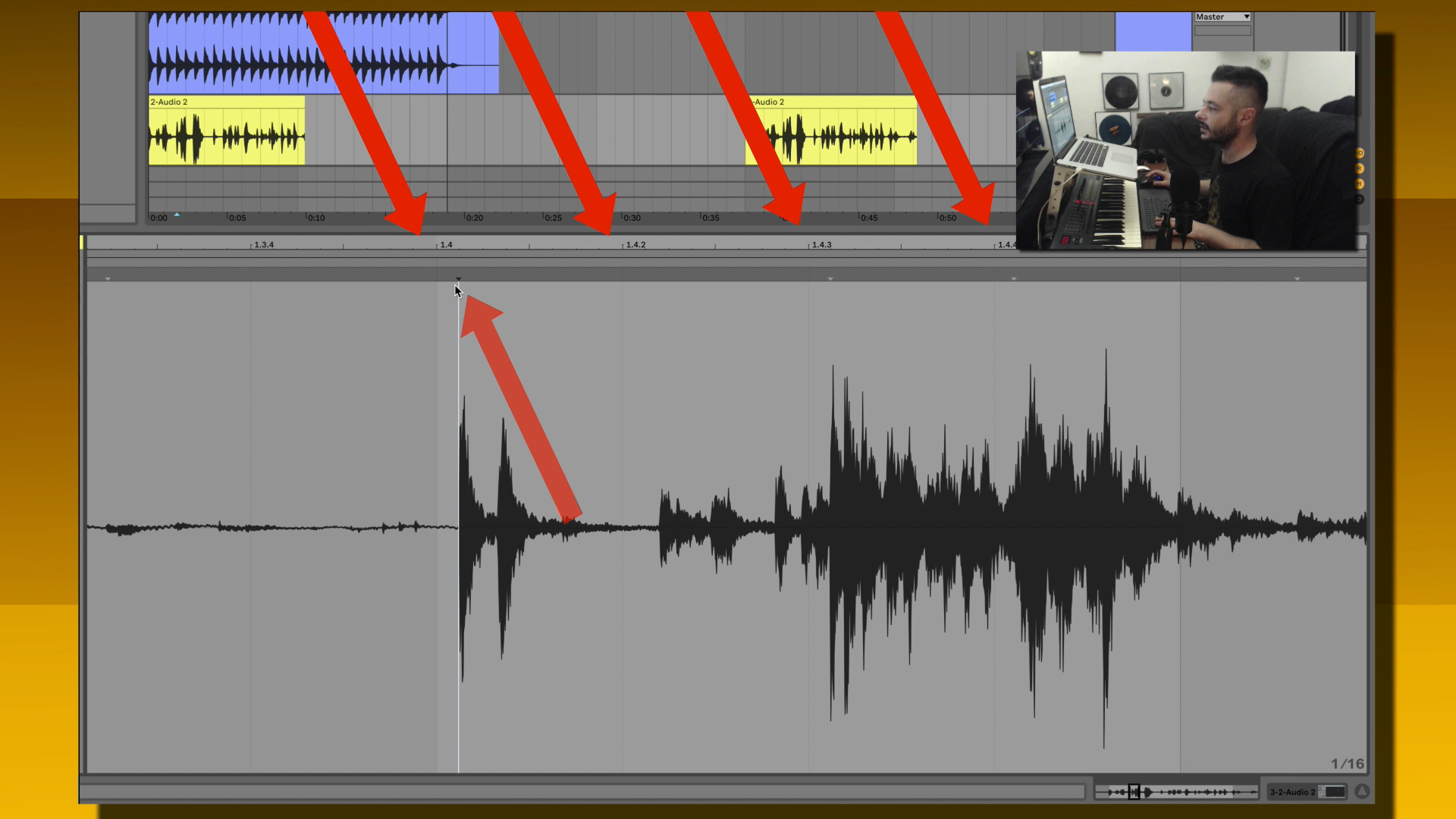This screenshot has height=819, width=1456.
Task: Click the blue arrangement position triangle near 0:00
Action: (177, 215)
